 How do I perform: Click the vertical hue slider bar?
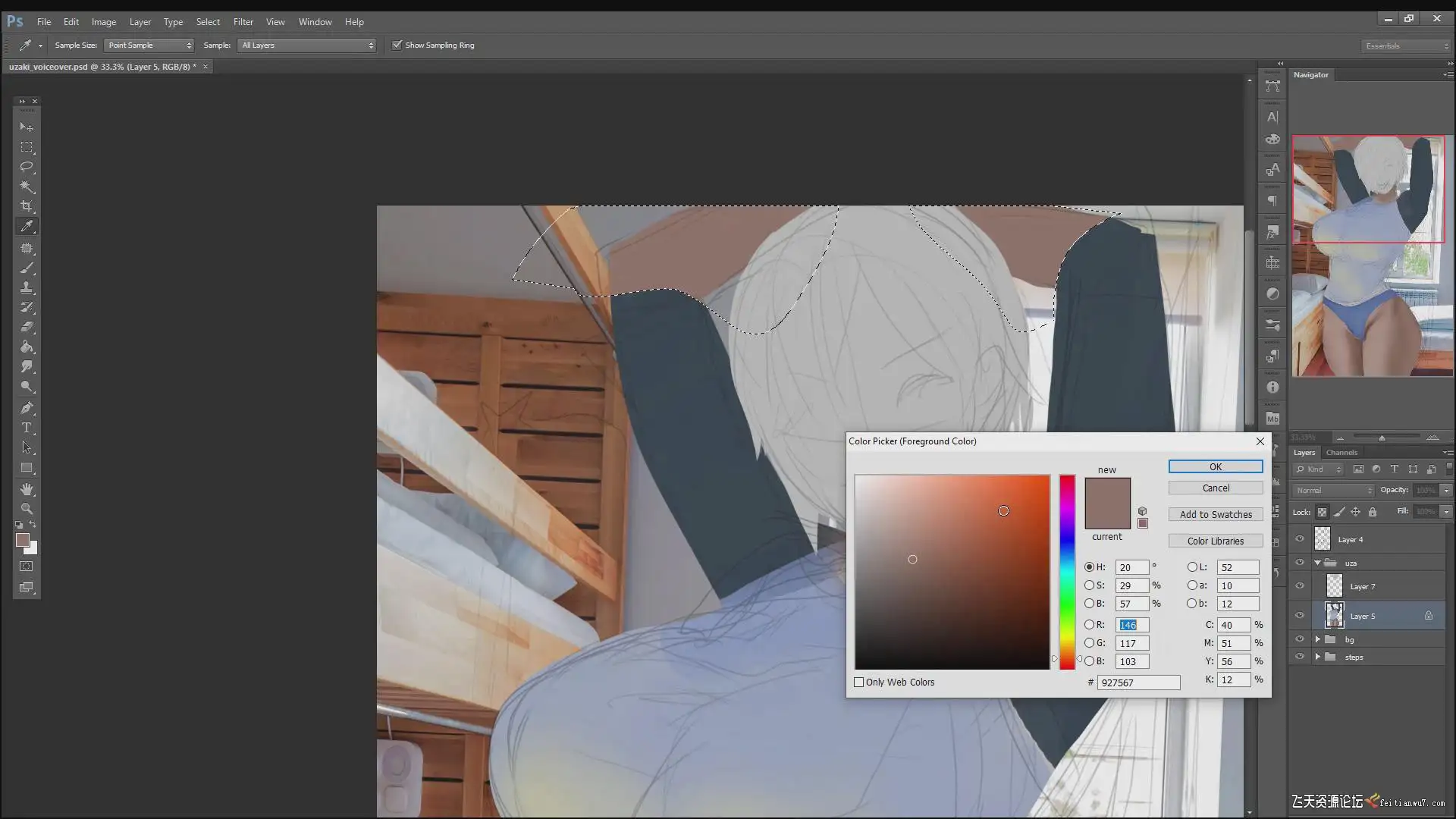[x=1067, y=572]
